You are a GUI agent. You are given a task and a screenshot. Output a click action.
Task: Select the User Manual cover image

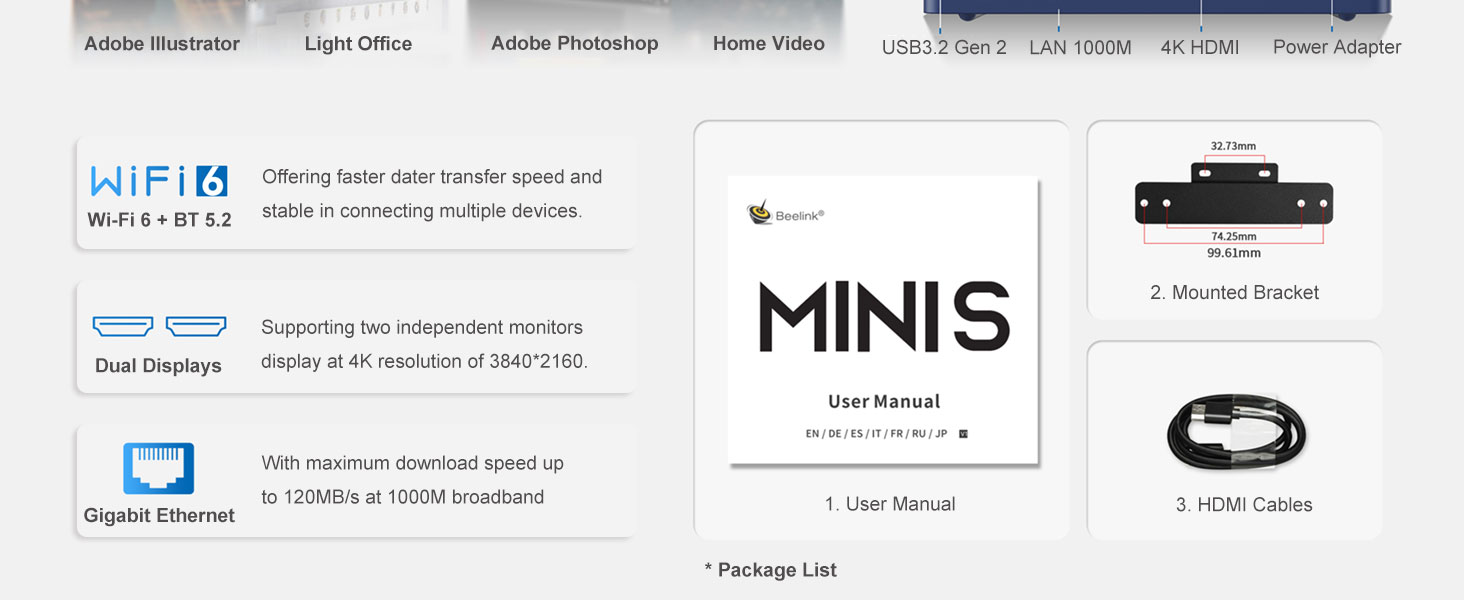884,321
